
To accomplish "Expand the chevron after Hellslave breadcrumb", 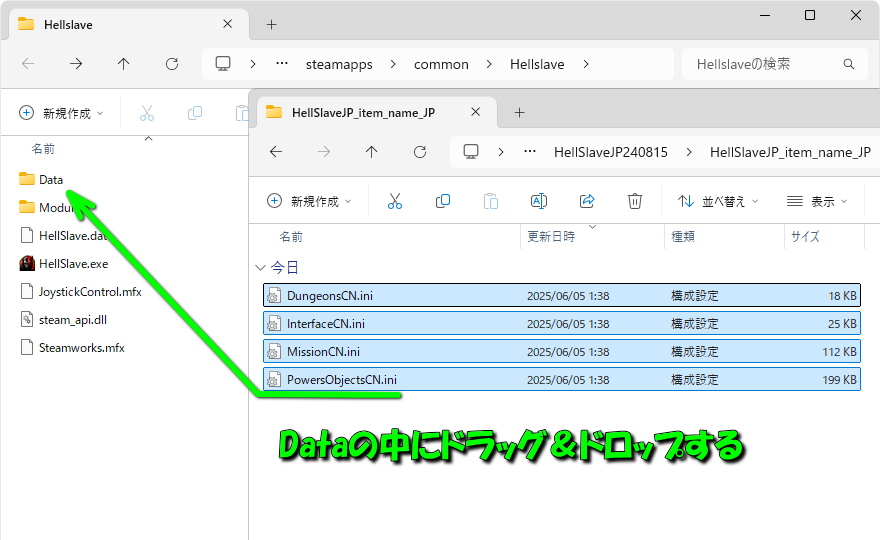I will 586,65.
